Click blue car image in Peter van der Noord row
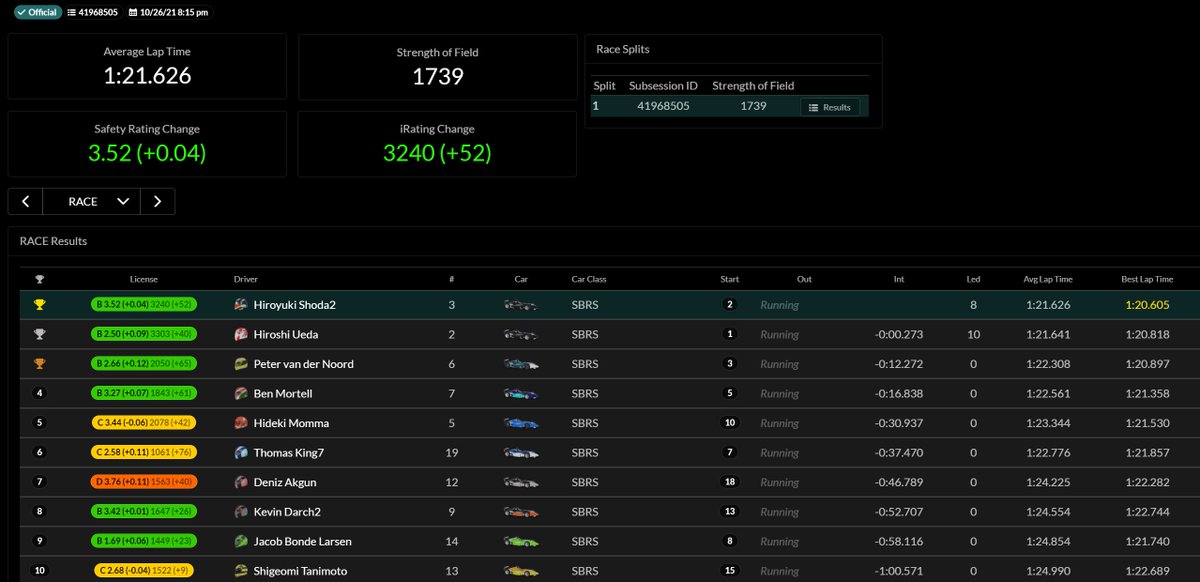This screenshot has height=582, width=1200. pos(521,364)
